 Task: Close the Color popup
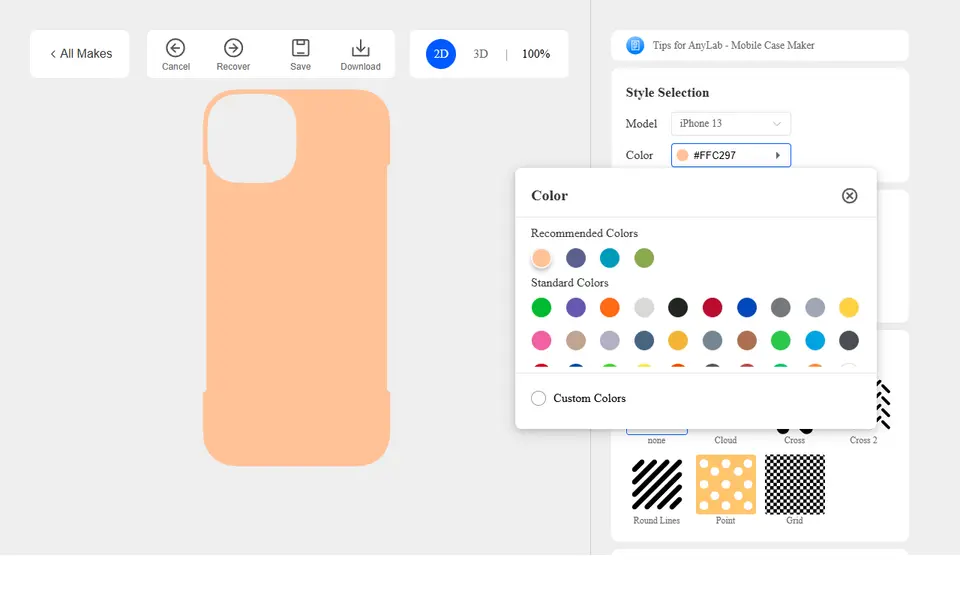pyautogui.click(x=849, y=196)
